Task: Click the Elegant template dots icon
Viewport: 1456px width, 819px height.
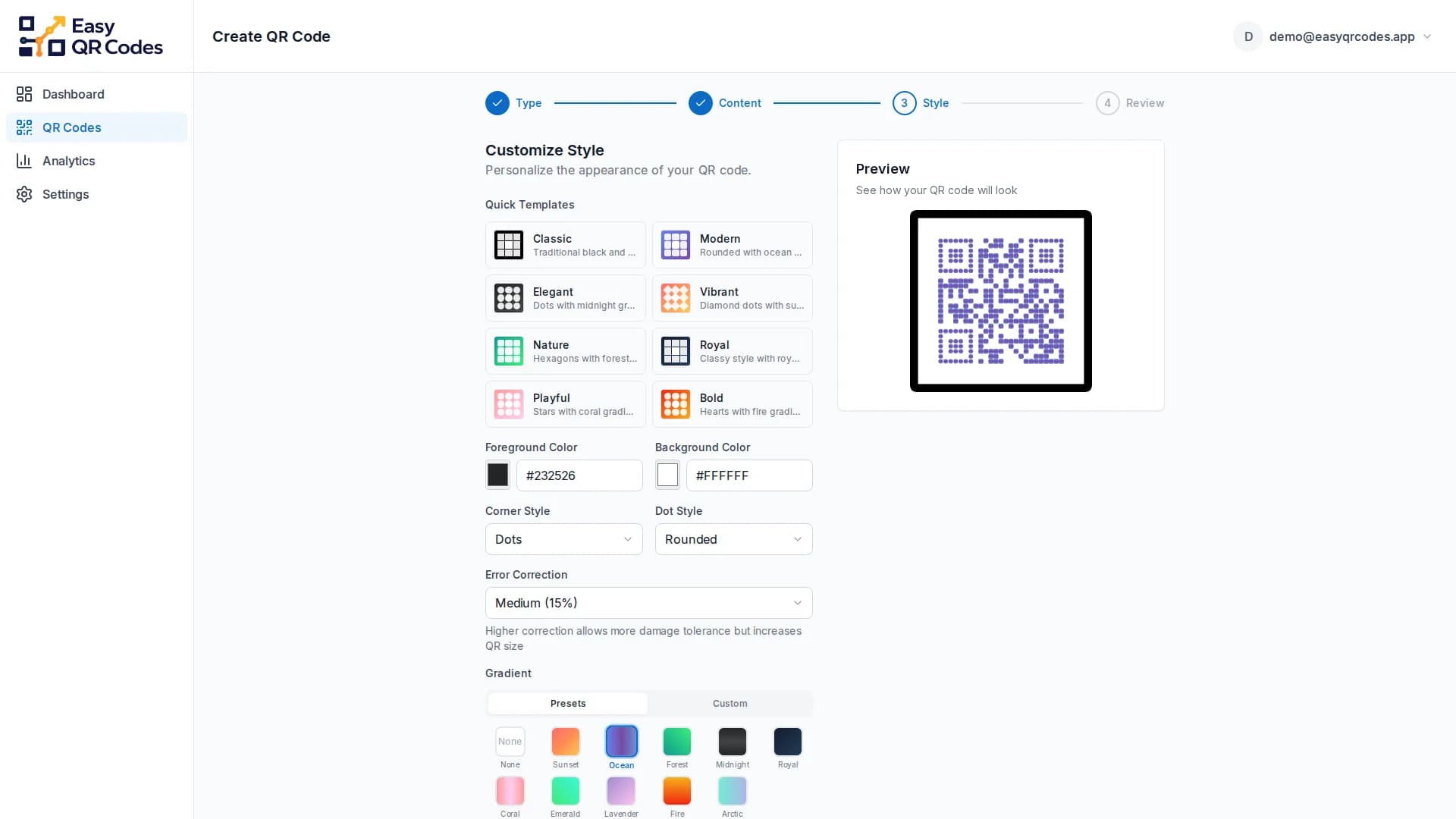Action: coord(509,298)
